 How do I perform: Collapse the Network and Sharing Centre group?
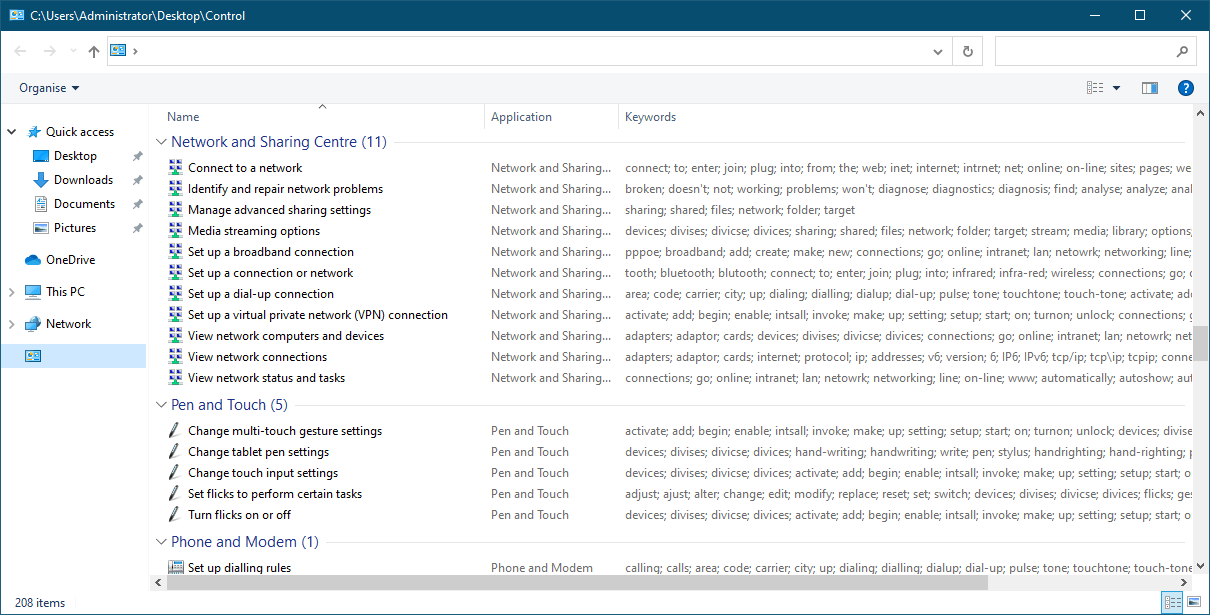(x=162, y=142)
